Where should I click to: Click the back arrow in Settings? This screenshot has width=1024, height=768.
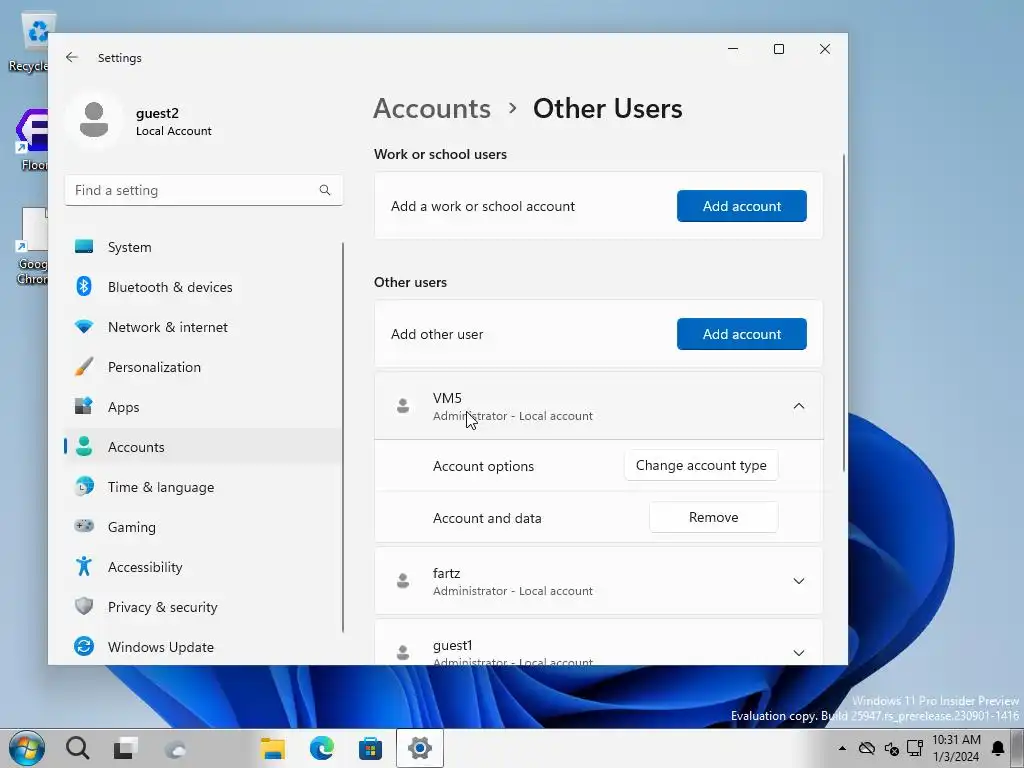72,57
